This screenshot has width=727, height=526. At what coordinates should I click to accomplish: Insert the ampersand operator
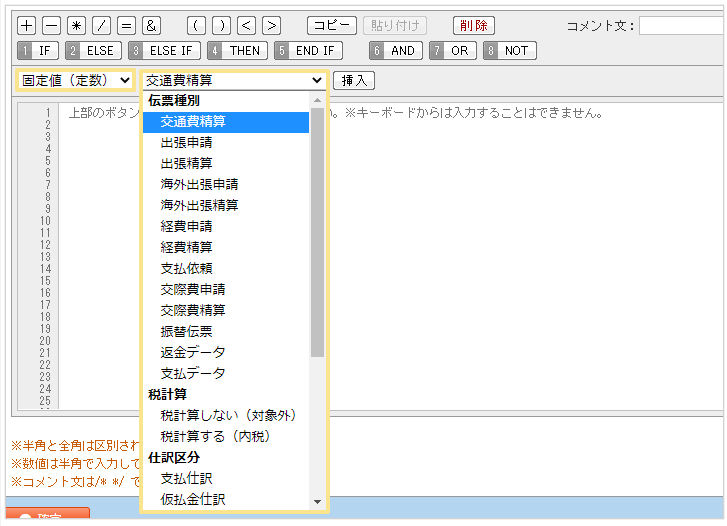(152, 26)
